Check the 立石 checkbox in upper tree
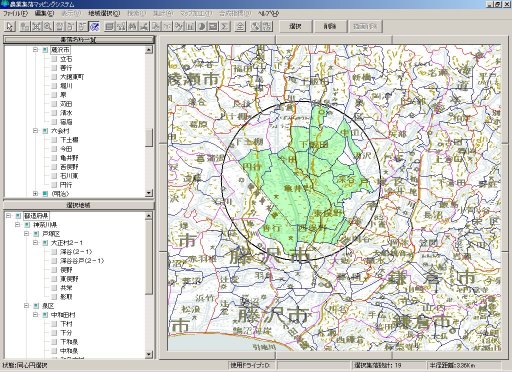 coord(54,59)
